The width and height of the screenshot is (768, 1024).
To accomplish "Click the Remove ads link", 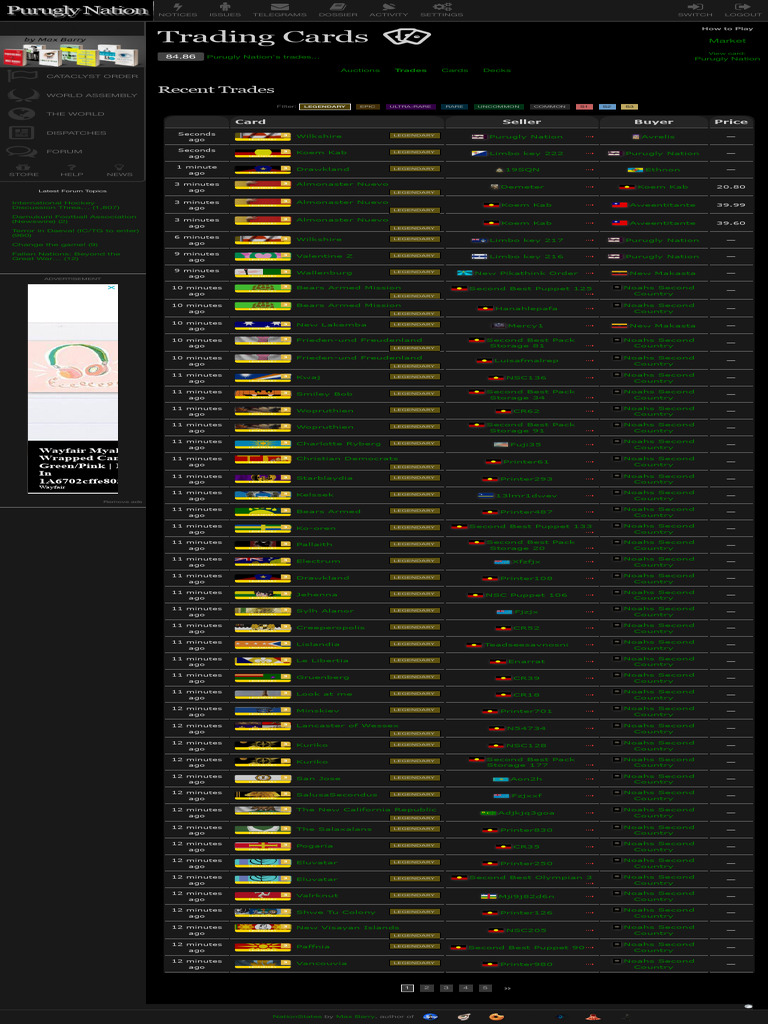I will [122, 502].
